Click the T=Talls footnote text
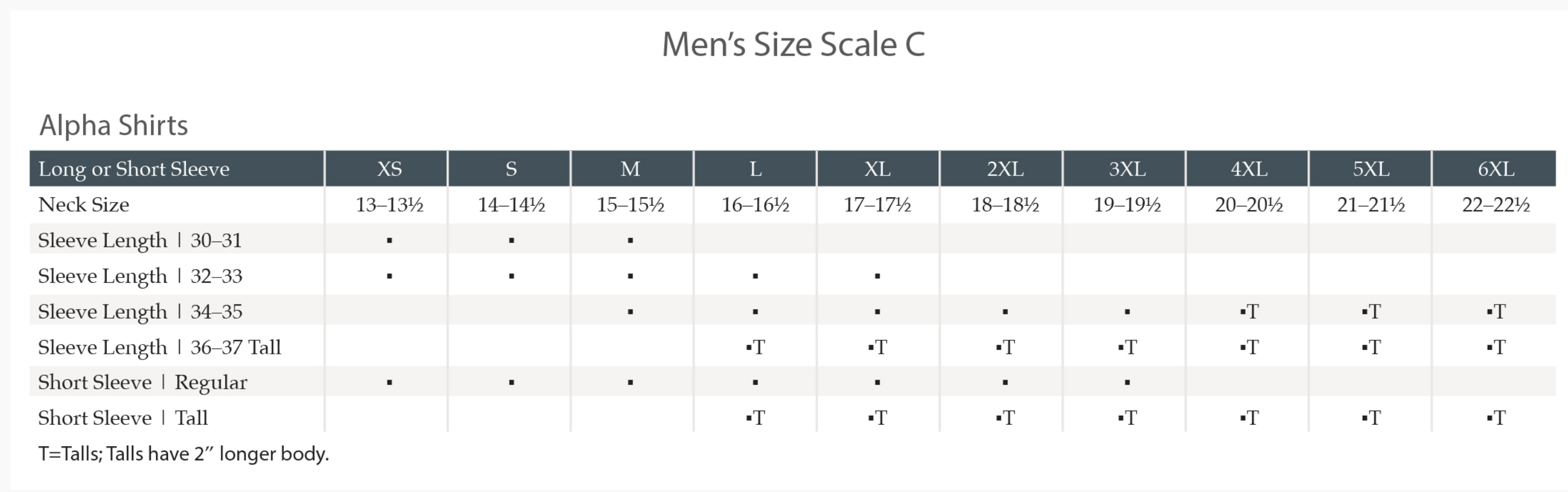 [183, 454]
